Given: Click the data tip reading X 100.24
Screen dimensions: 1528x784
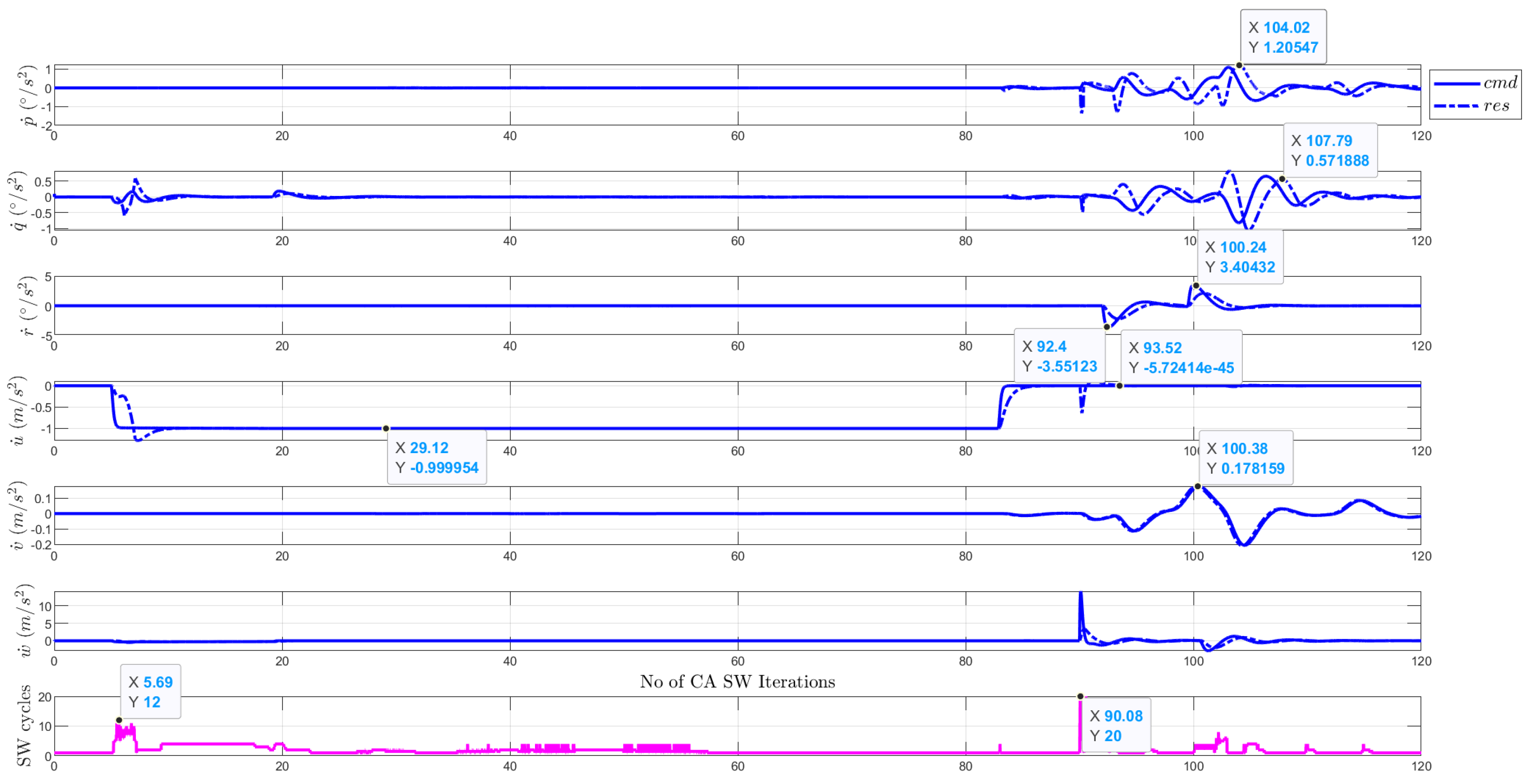Looking at the screenshot, I should 1240,257.
